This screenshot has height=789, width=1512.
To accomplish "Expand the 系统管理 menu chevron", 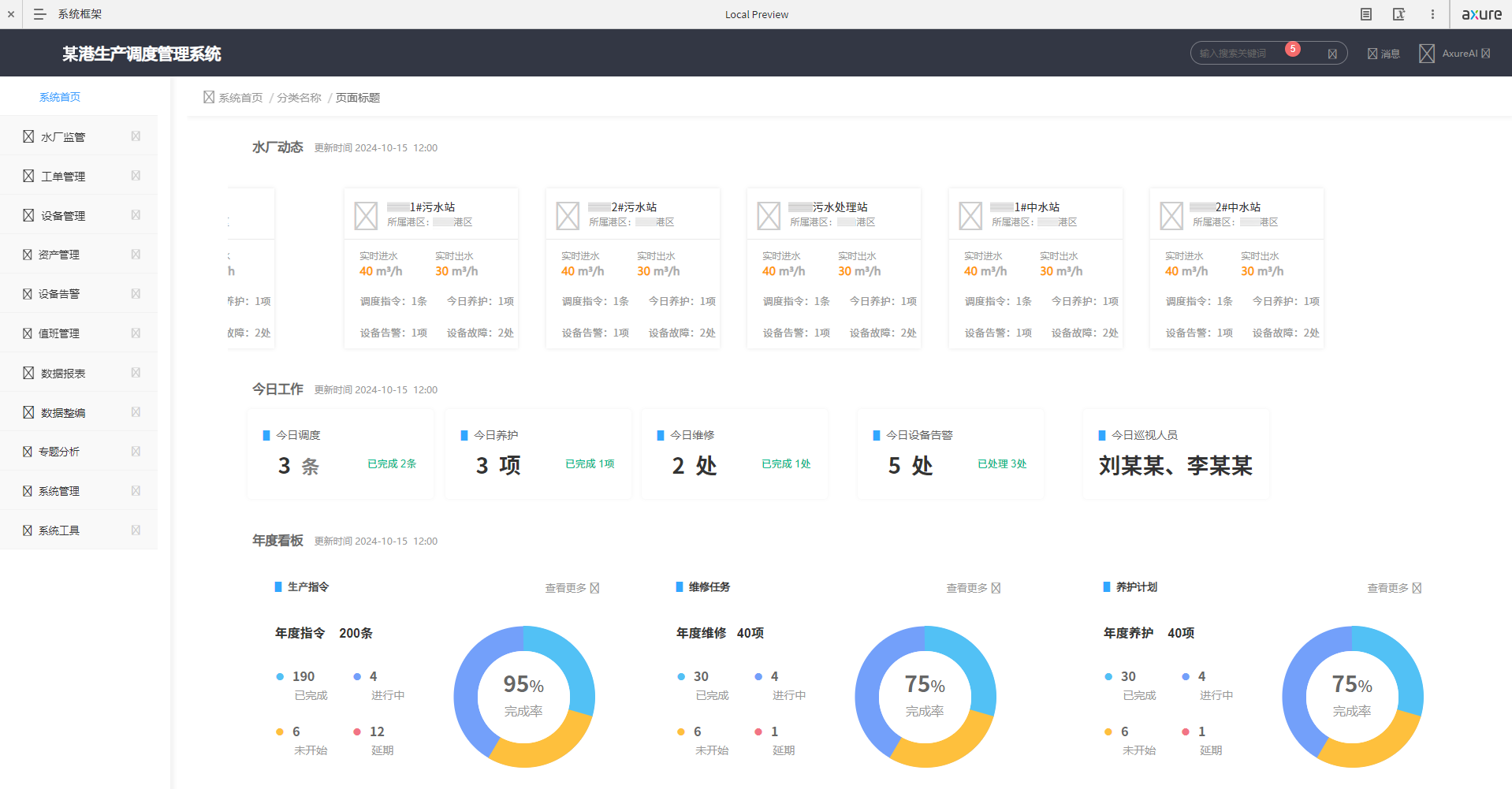I will [136, 490].
